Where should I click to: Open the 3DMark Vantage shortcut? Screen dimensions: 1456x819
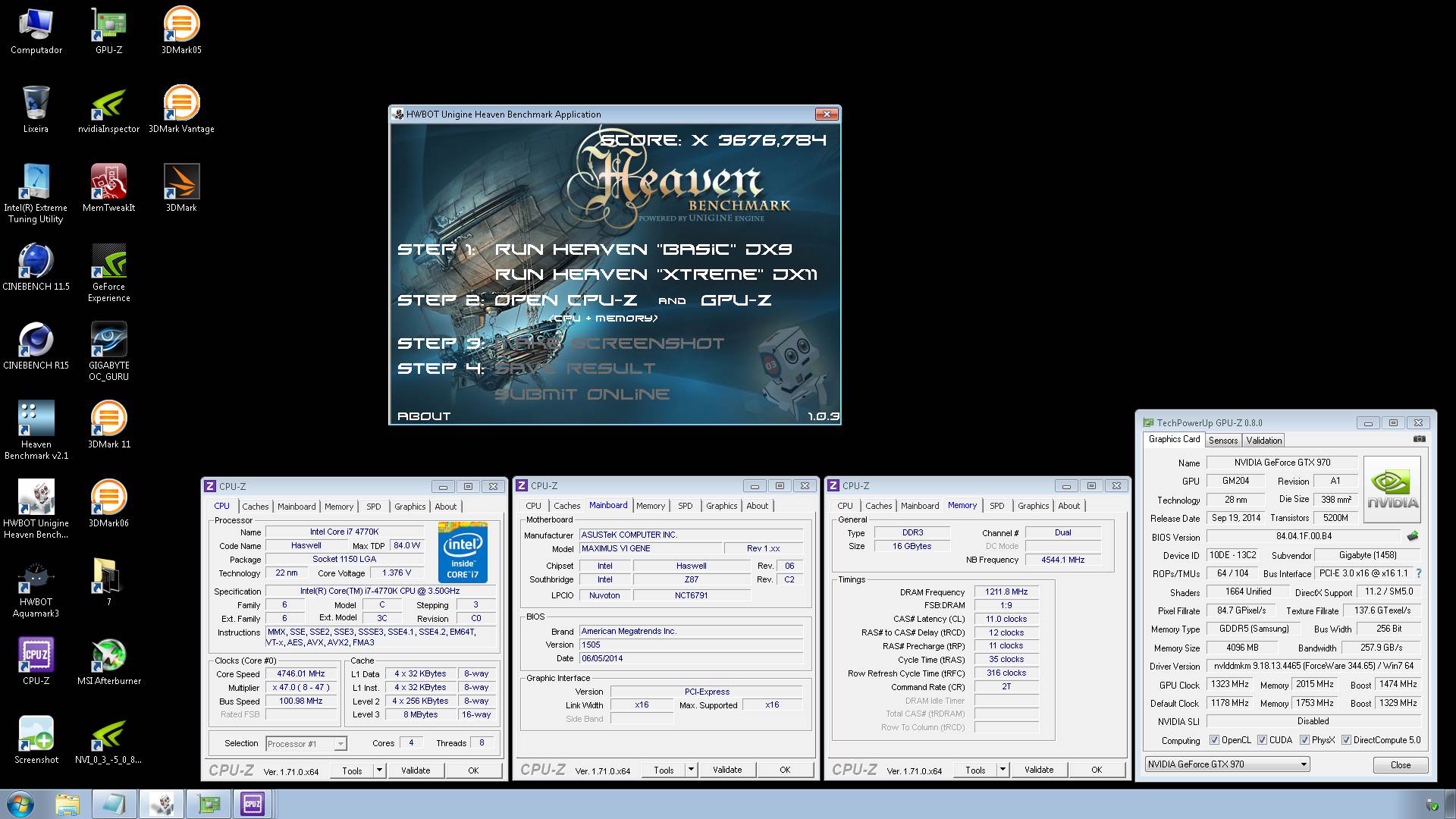click(x=181, y=109)
